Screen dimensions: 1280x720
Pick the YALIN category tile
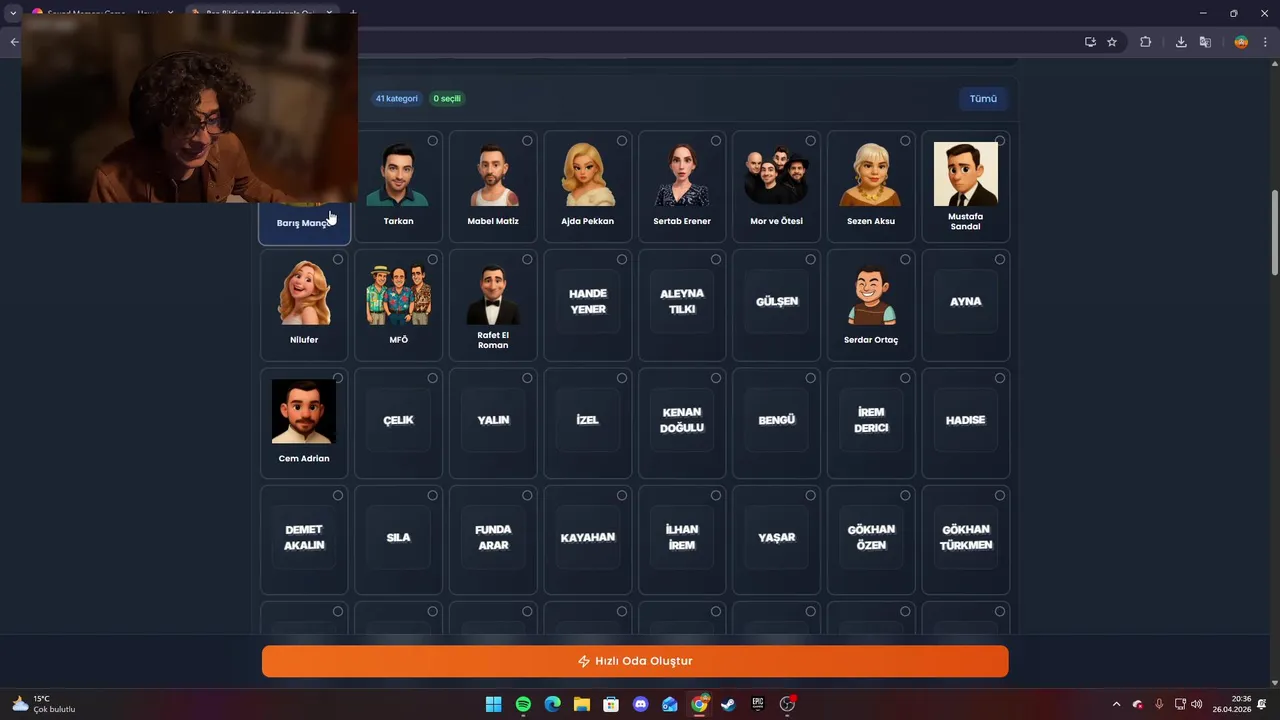[x=493, y=423]
